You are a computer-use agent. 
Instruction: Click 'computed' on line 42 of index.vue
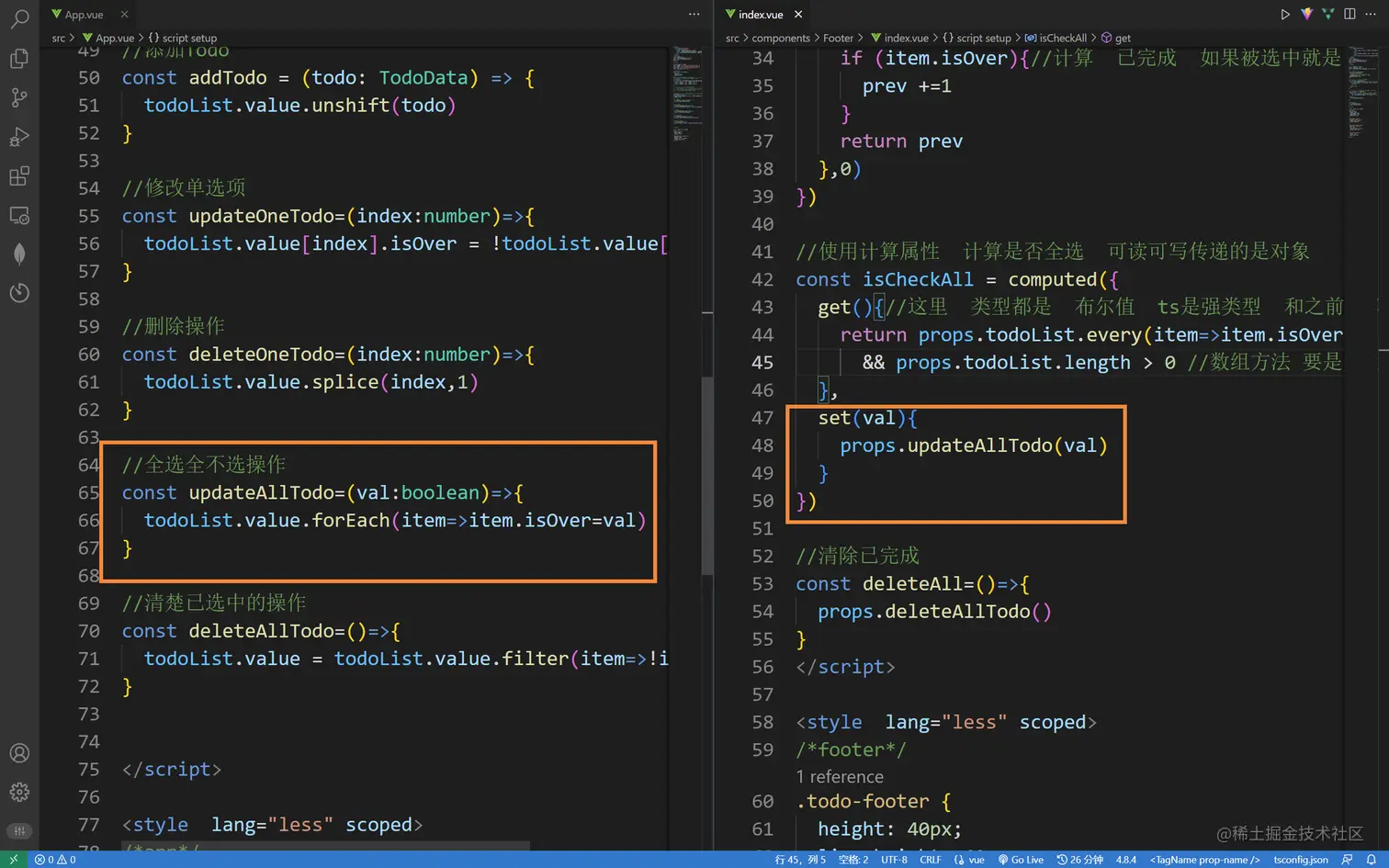(1053, 279)
